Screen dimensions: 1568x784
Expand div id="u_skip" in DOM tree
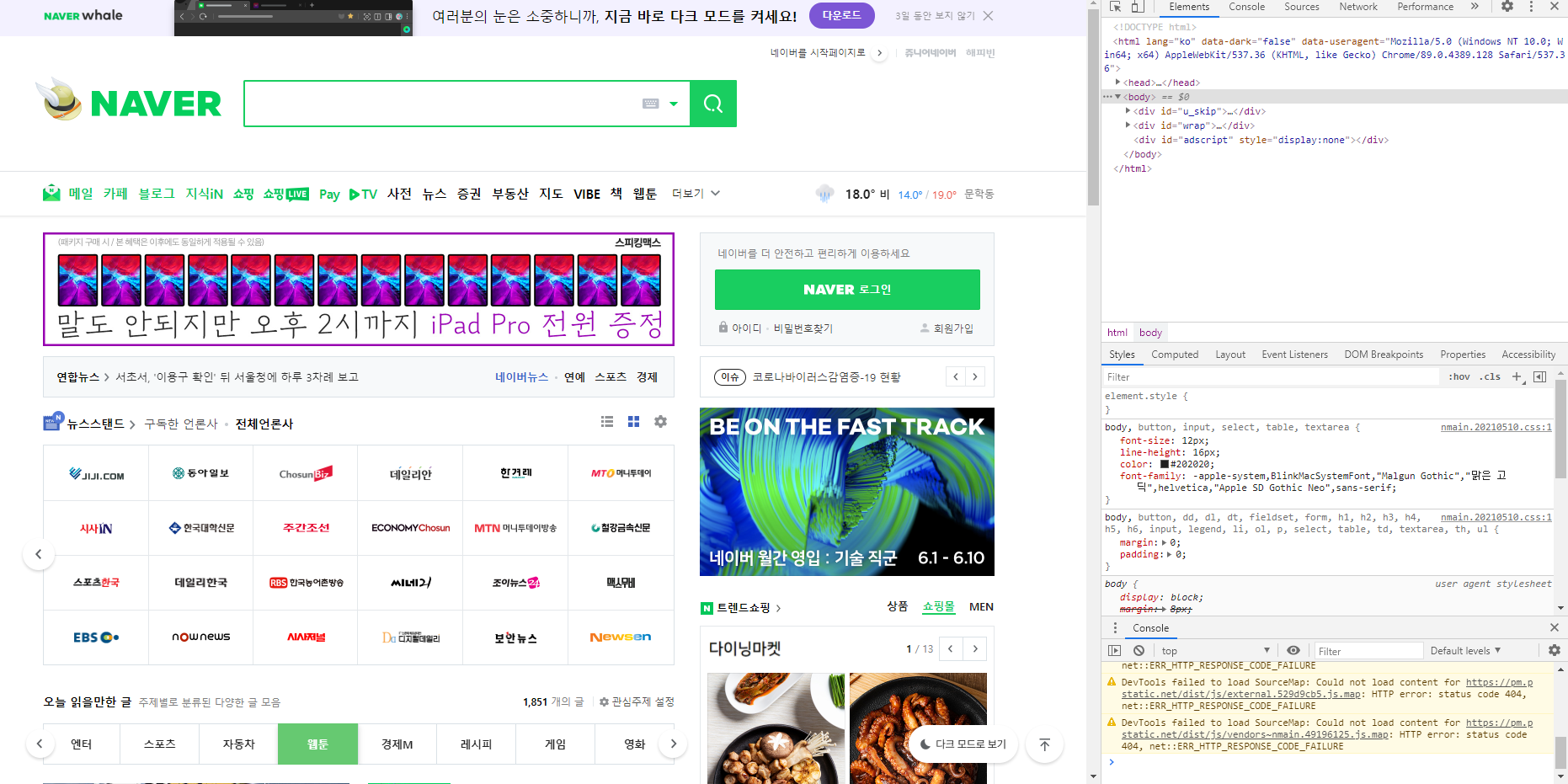pyautogui.click(x=1128, y=111)
